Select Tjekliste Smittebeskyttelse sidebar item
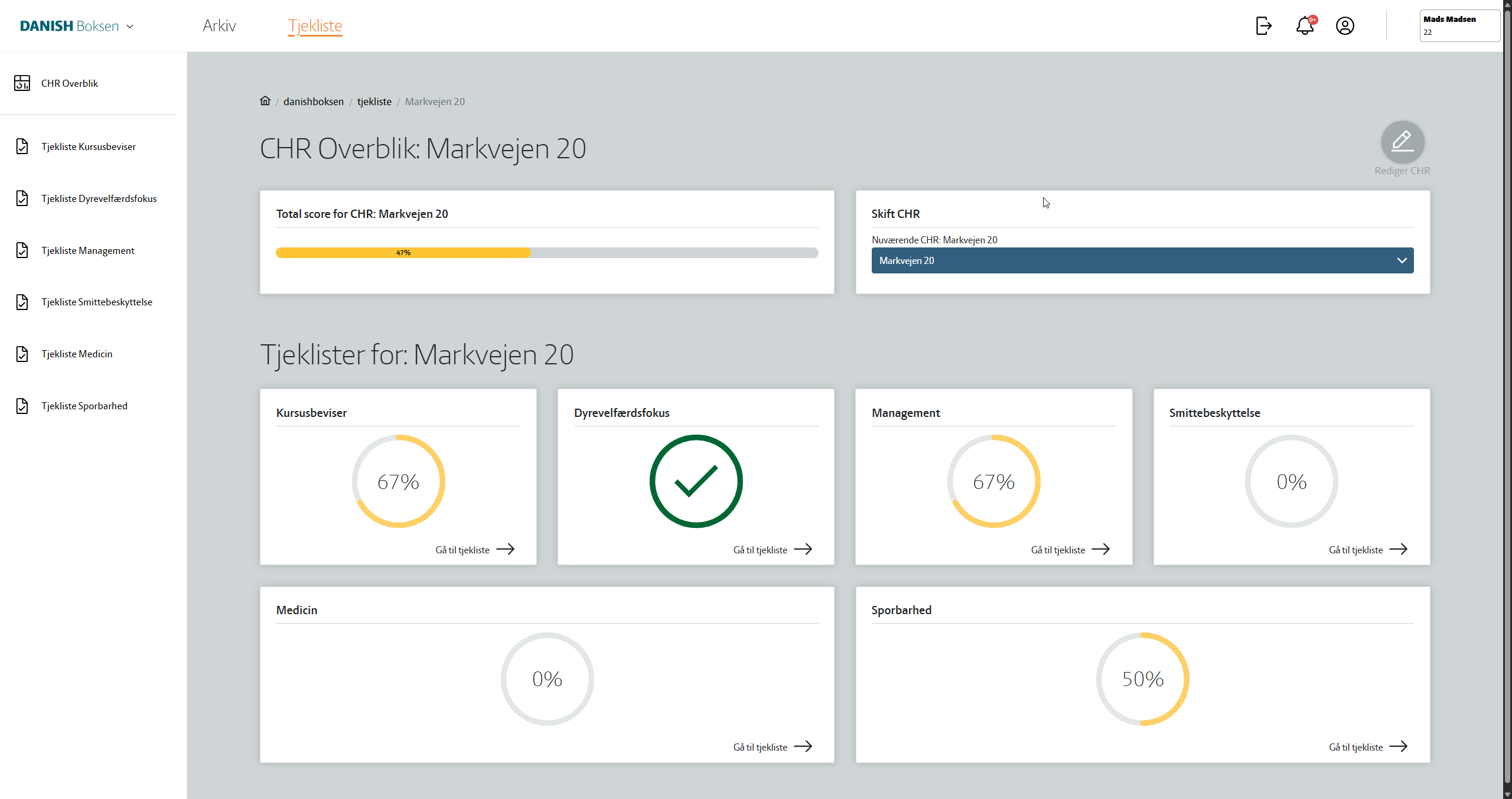 [96, 302]
